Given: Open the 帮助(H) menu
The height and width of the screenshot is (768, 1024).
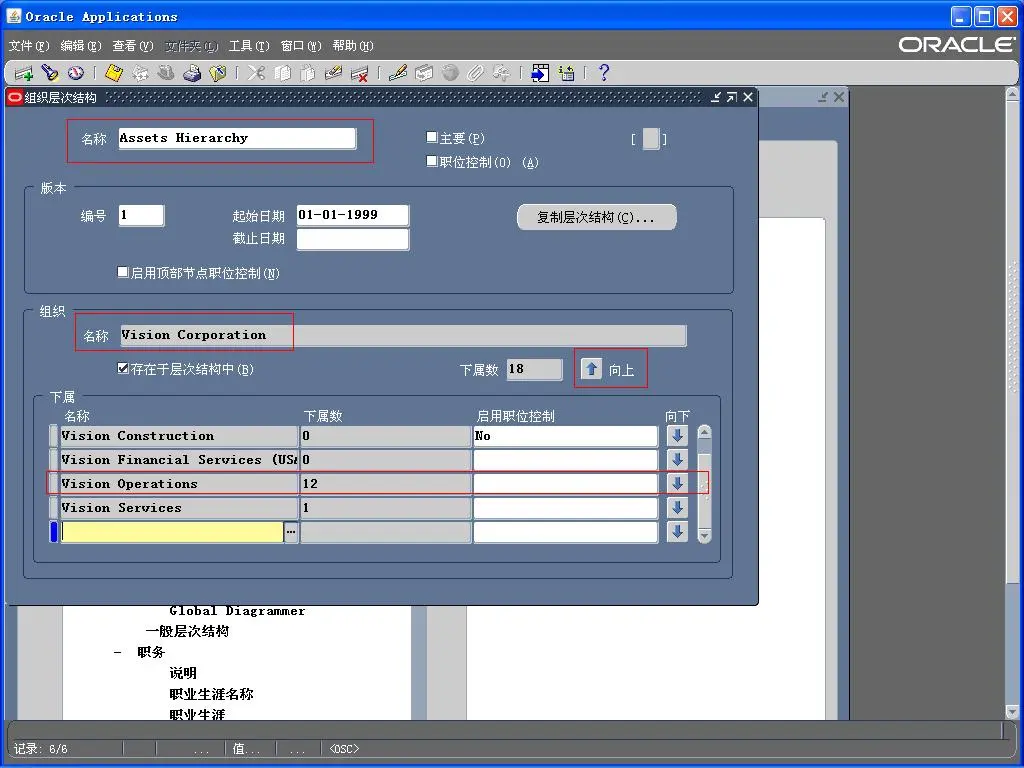Looking at the screenshot, I should tap(353, 46).
